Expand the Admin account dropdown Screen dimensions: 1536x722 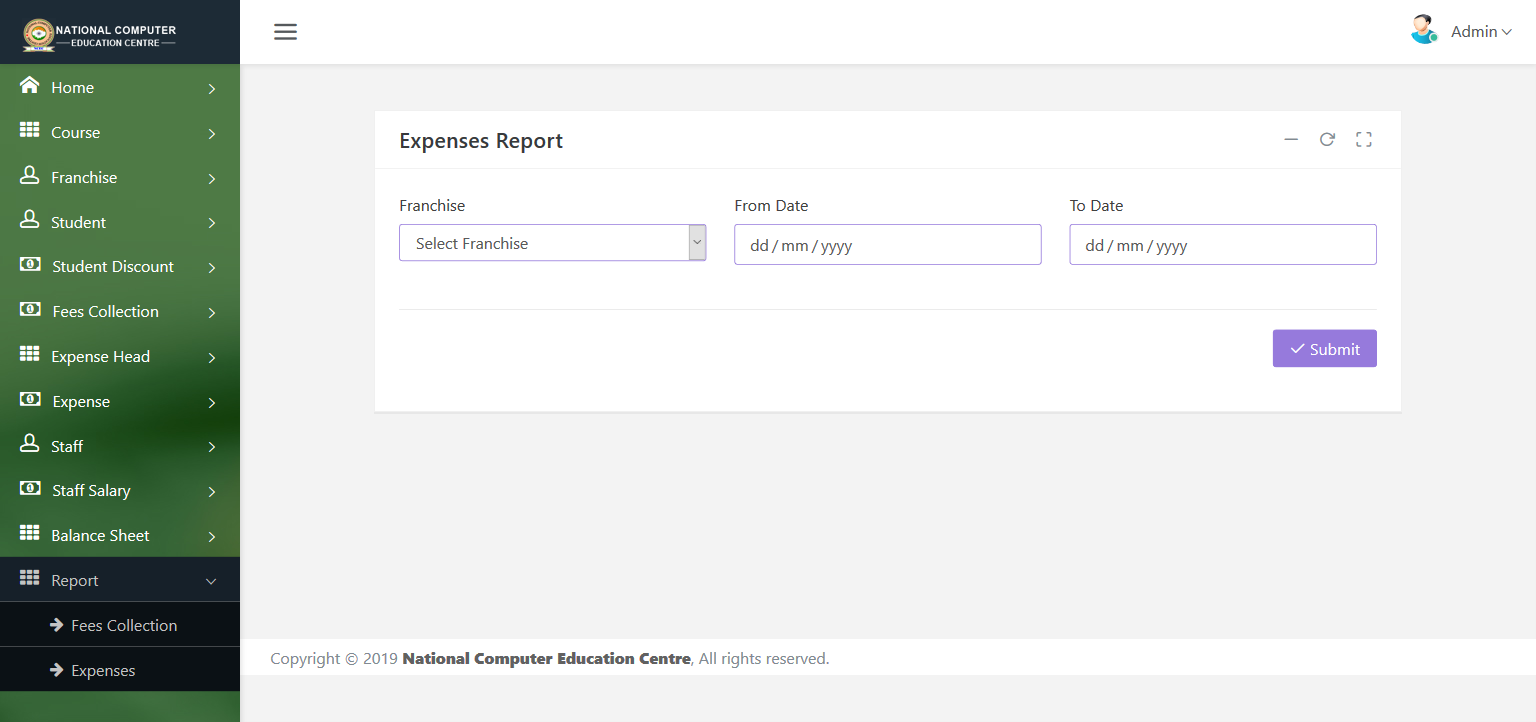pyautogui.click(x=1481, y=32)
